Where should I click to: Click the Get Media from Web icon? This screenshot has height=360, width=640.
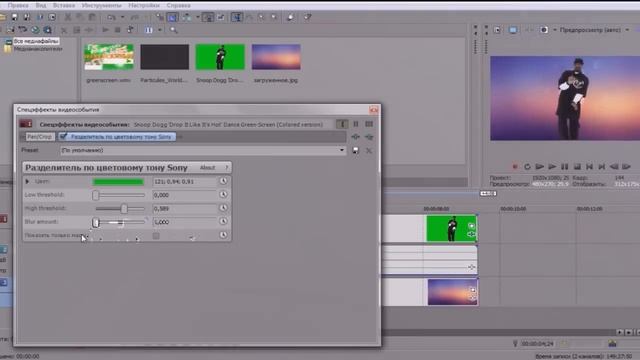click(x=47, y=30)
